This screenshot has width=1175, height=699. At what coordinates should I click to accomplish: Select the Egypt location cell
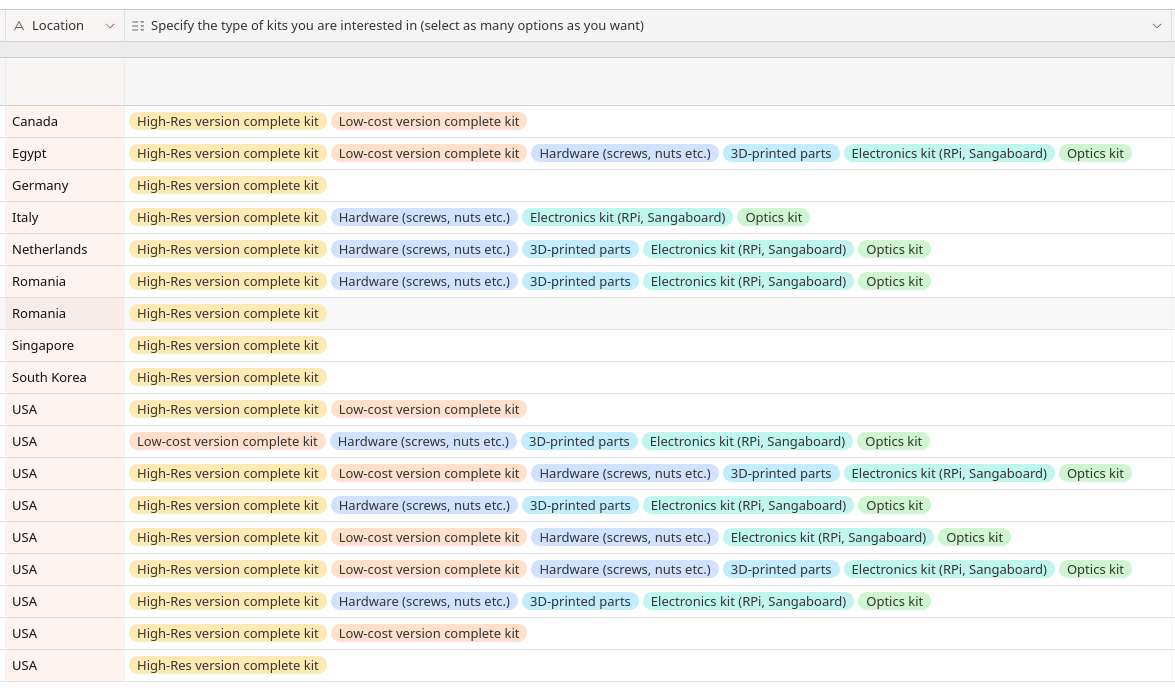30,154
